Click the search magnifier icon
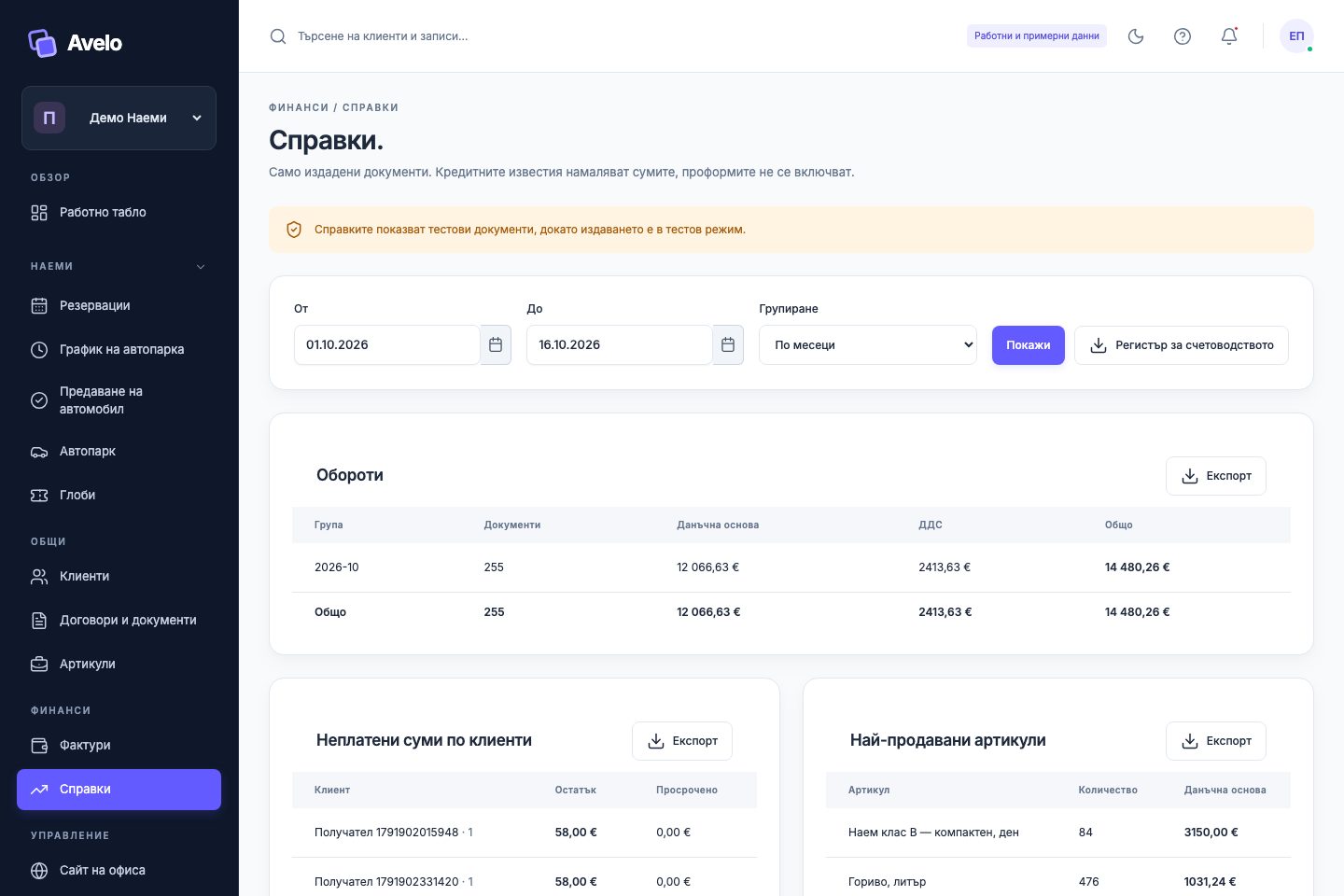The height and width of the screenshot is (896, 1344). [x=278, y=36]
